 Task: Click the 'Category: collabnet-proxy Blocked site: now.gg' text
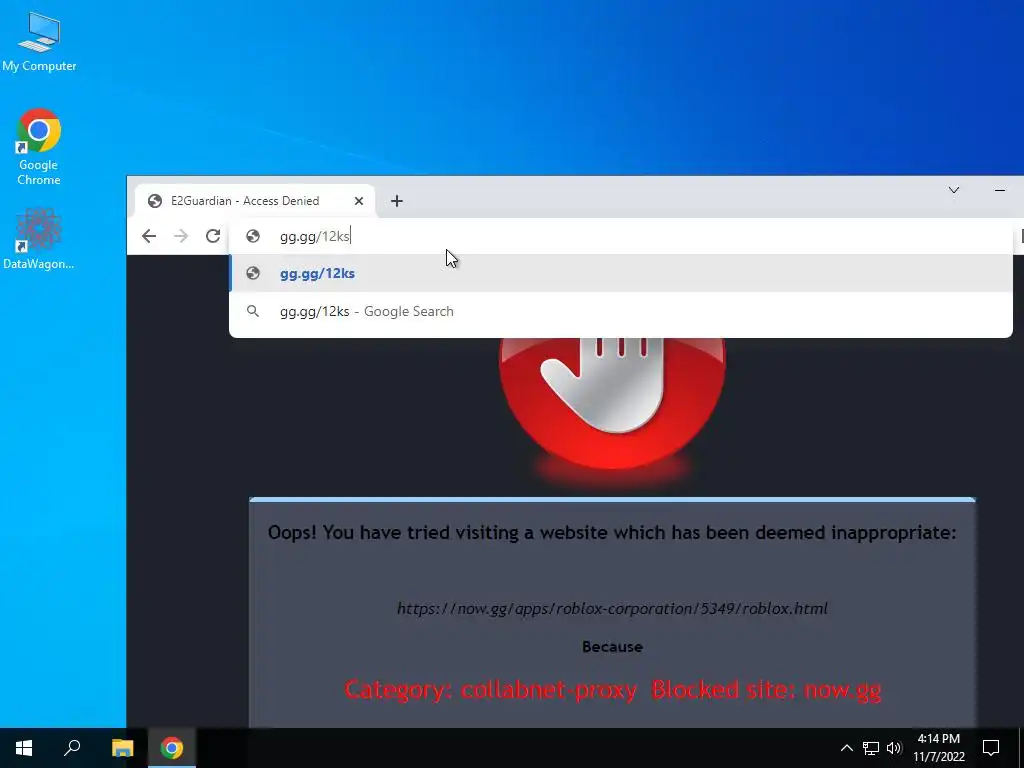click(612, 690)
